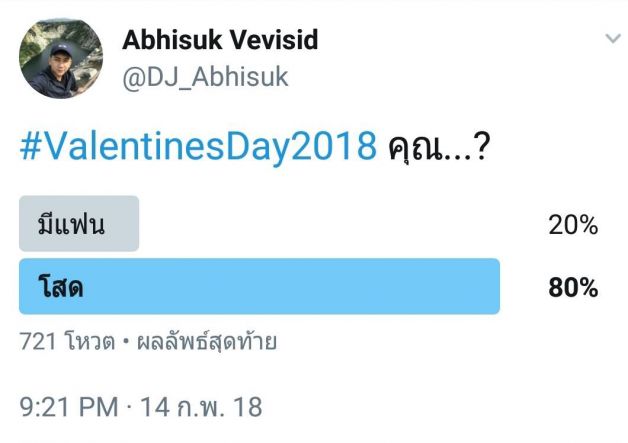The height and width of the screenshot is (443, 628).
Task: Follow the #ValentinesDay2018 hashtag link
Action: pos(198,146)
